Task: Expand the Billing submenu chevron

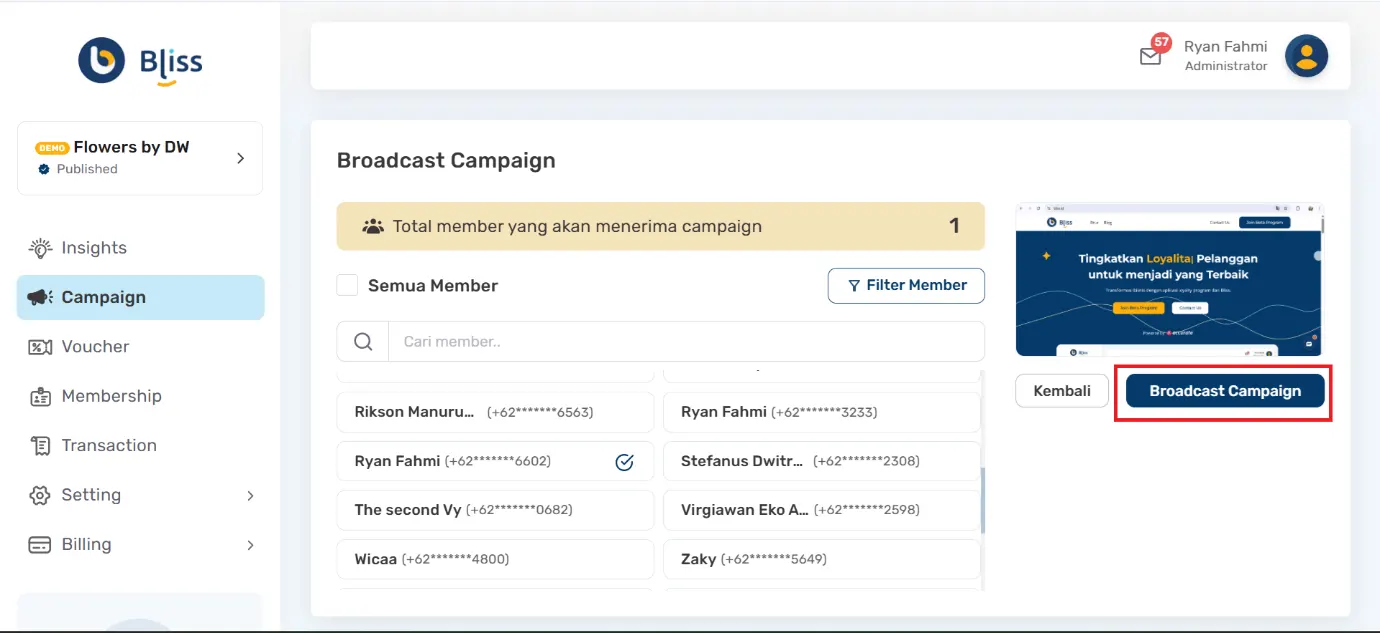Action: click(250, 545)
